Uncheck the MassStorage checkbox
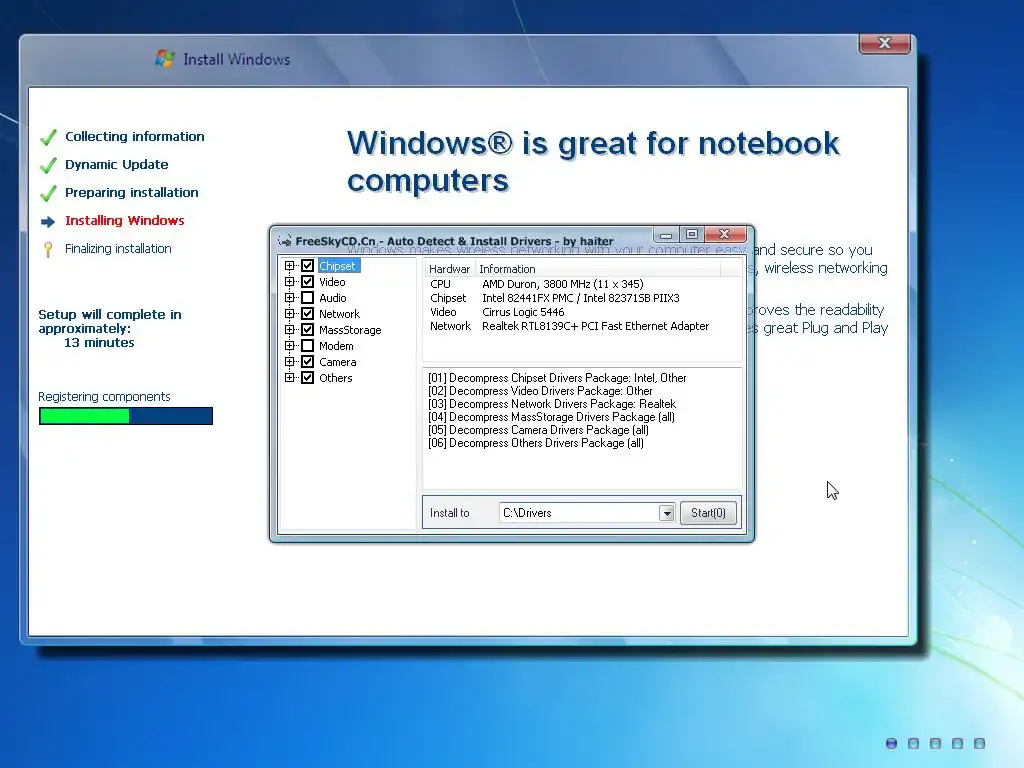This screenshot has height=768, width=1024. tap(308, 330)
